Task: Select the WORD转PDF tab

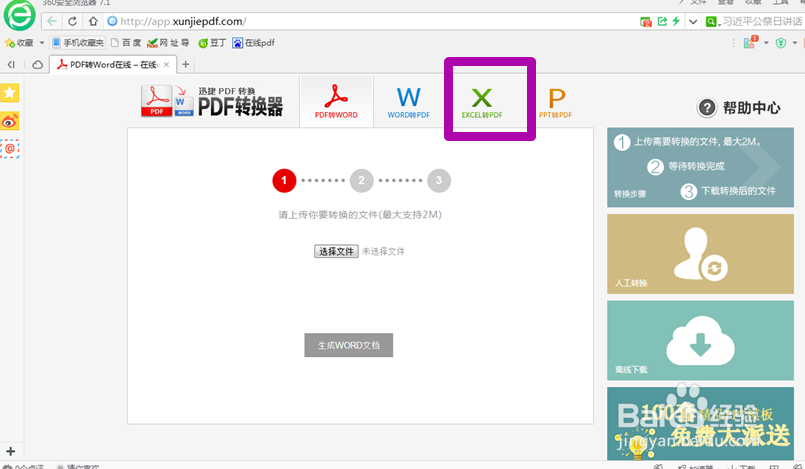Action: [x=409, y=102]
